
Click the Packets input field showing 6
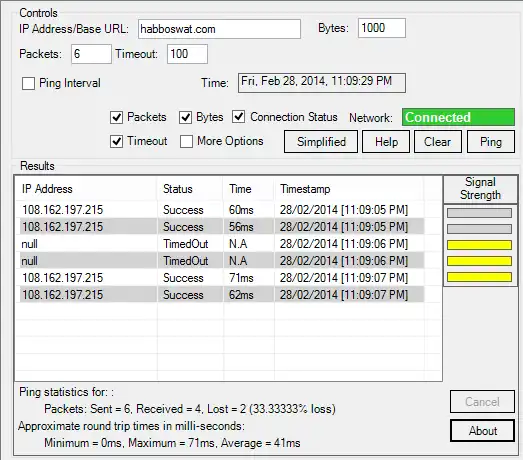click(91, 54)
